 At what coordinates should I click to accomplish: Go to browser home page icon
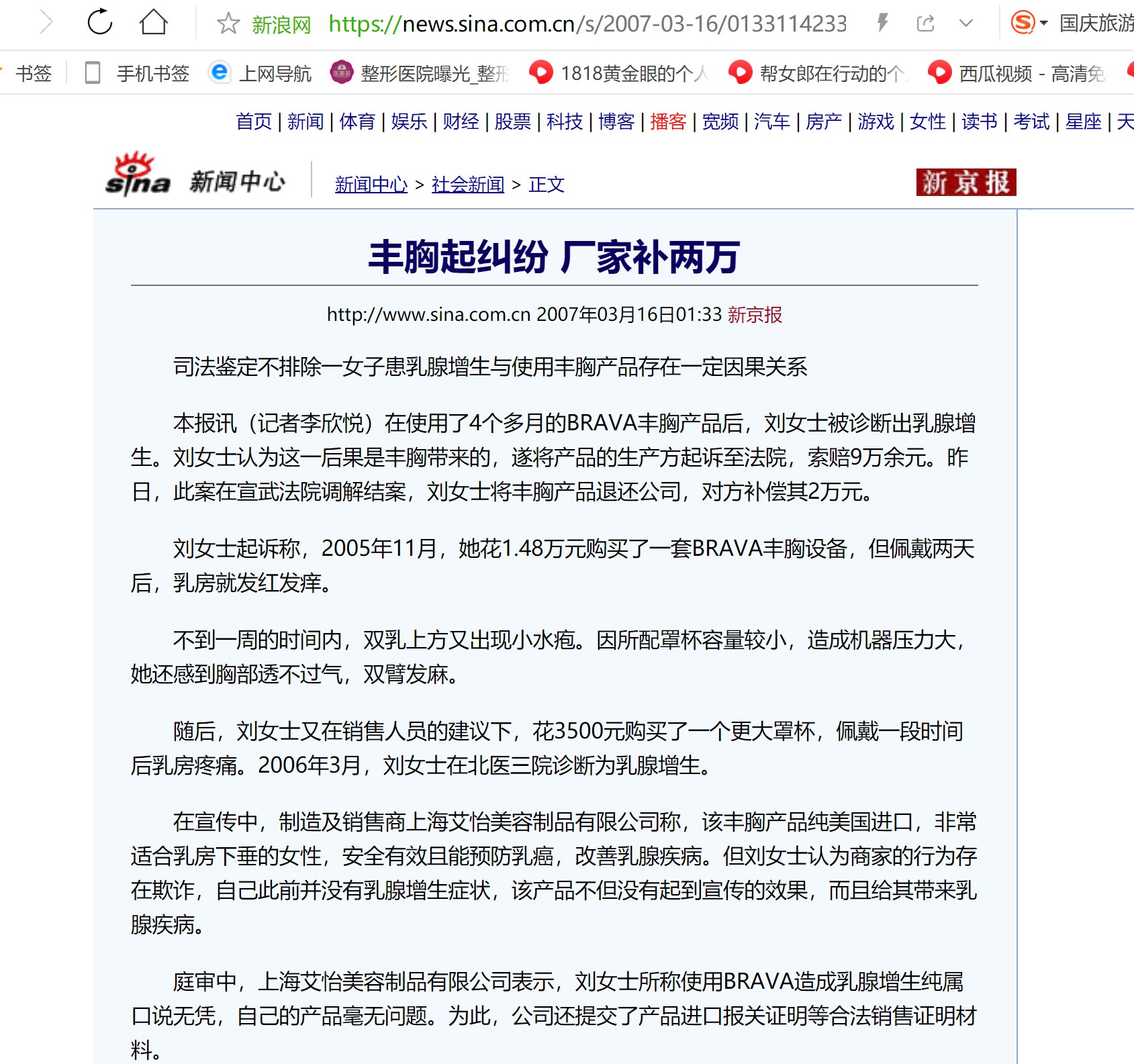click(154, 22)
